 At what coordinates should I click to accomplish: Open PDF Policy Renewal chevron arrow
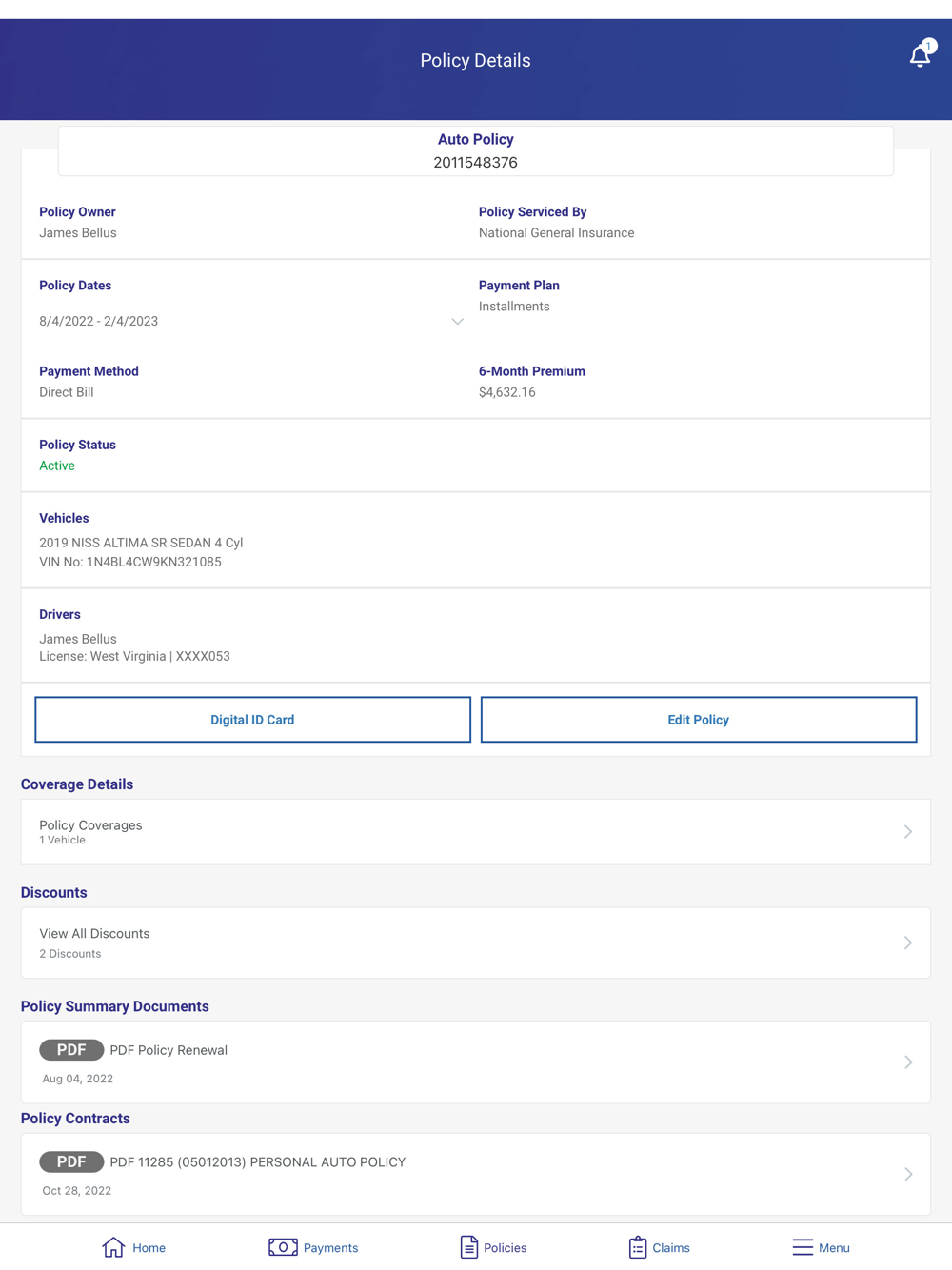(908, 1062)
